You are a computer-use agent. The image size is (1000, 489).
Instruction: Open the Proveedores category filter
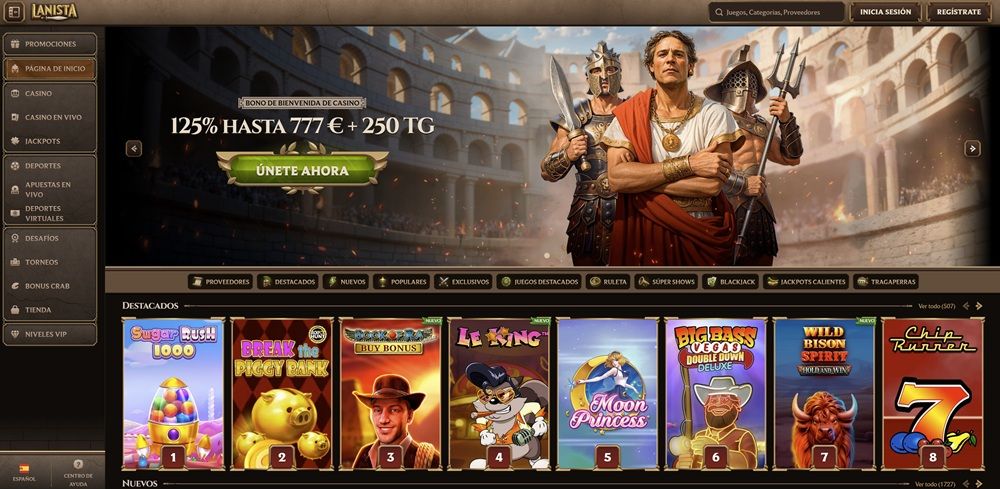221,281
